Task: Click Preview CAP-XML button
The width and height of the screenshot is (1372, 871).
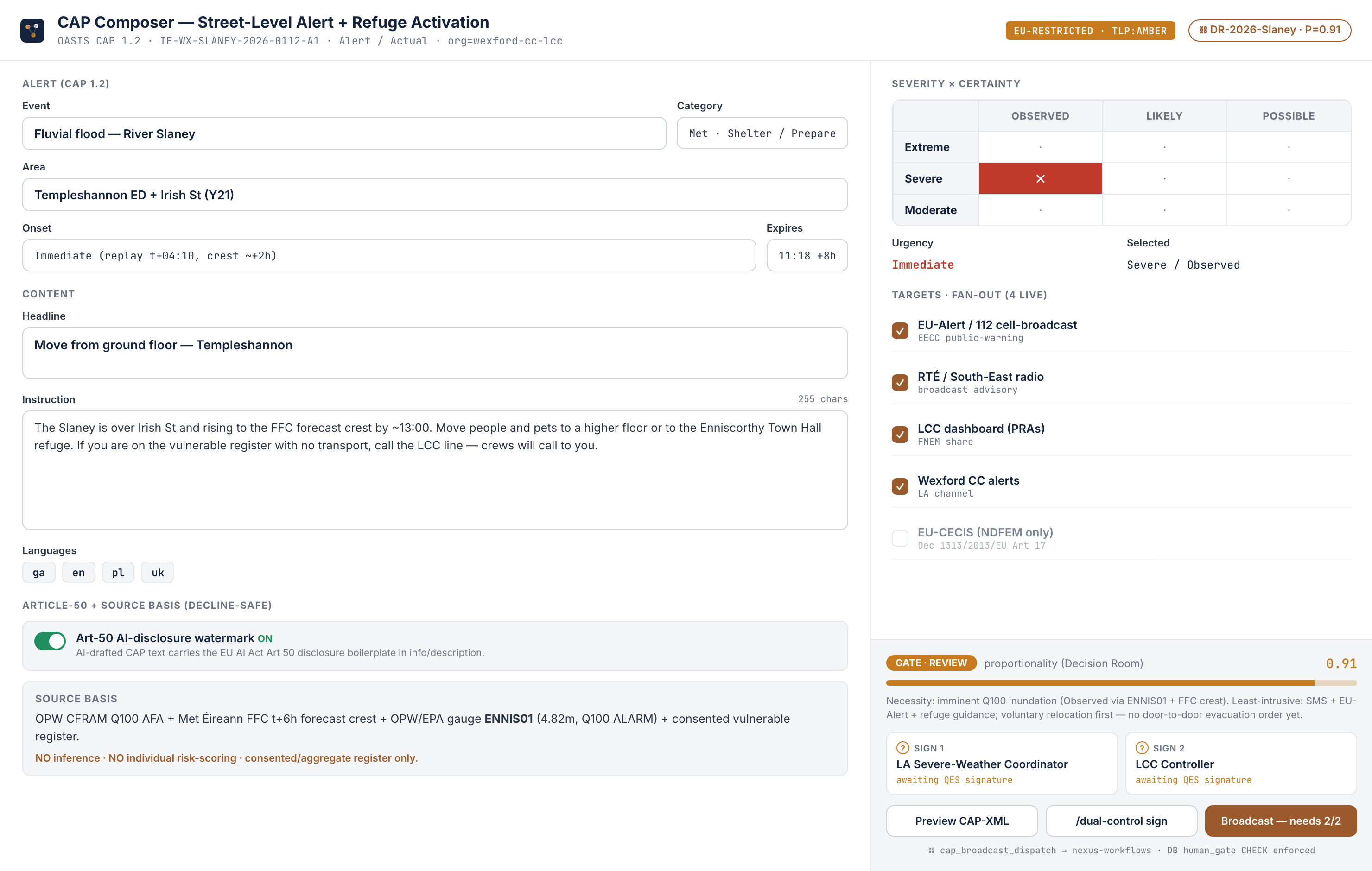Action: [962, 821]
